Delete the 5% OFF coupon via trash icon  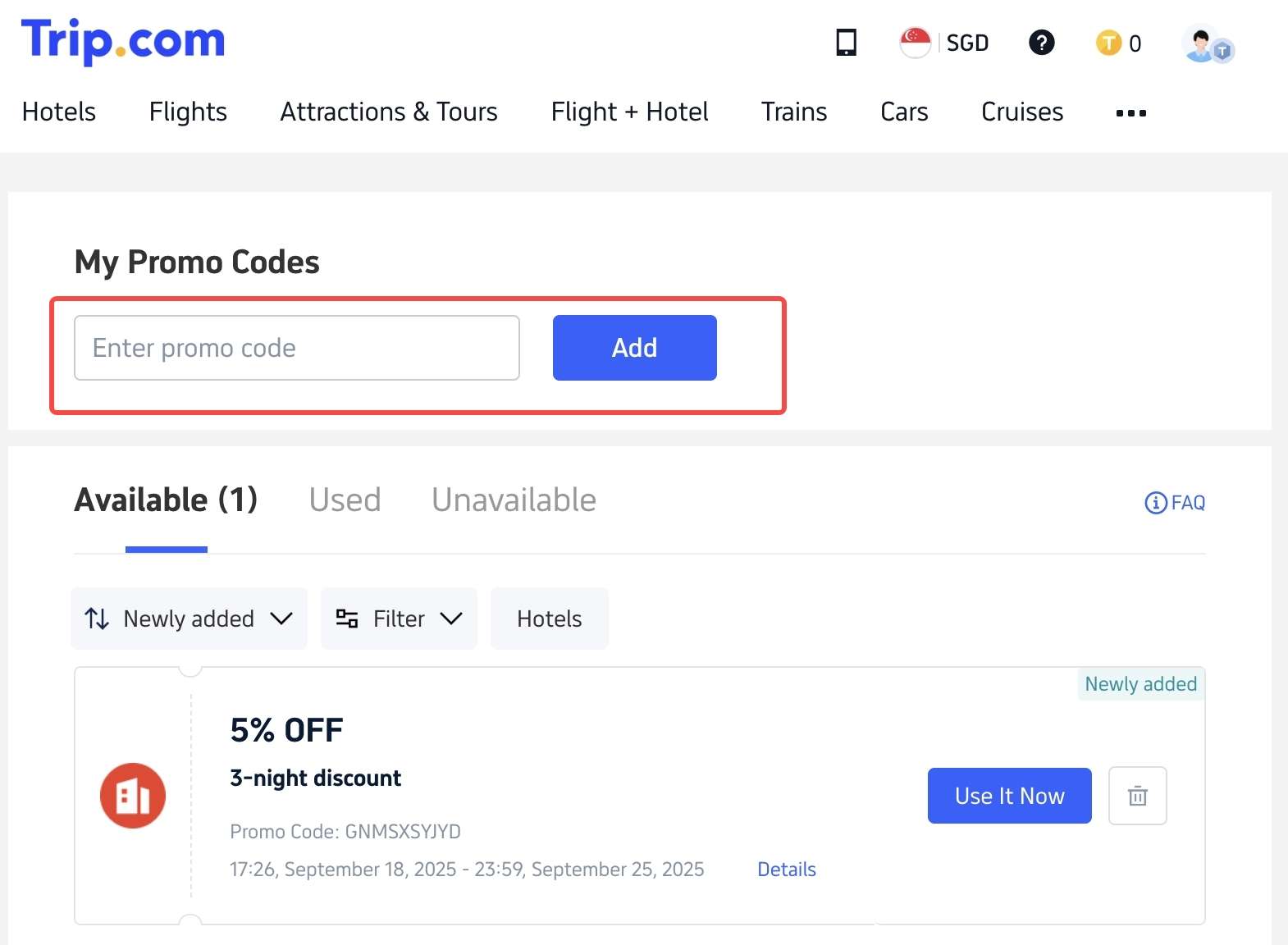pos(1137,795)
